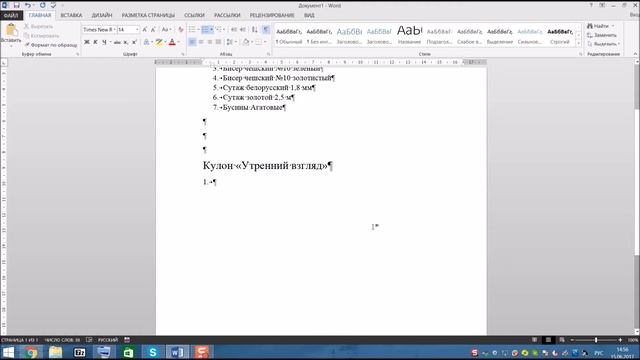Viewport: 640px width, 360px height.
Task: Click the clear formatting icon
Action: pos(181,30)
